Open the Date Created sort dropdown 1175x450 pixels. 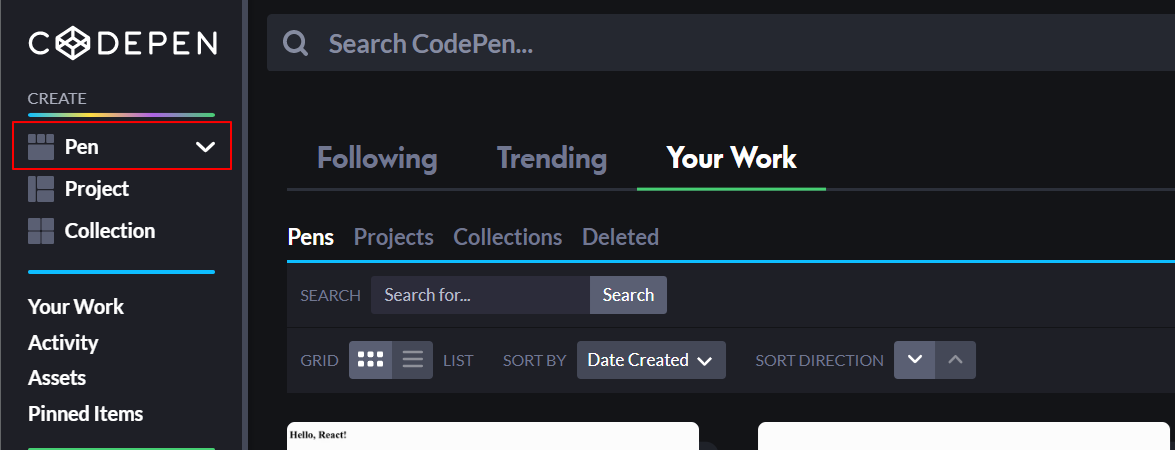[x=651, y=360]
